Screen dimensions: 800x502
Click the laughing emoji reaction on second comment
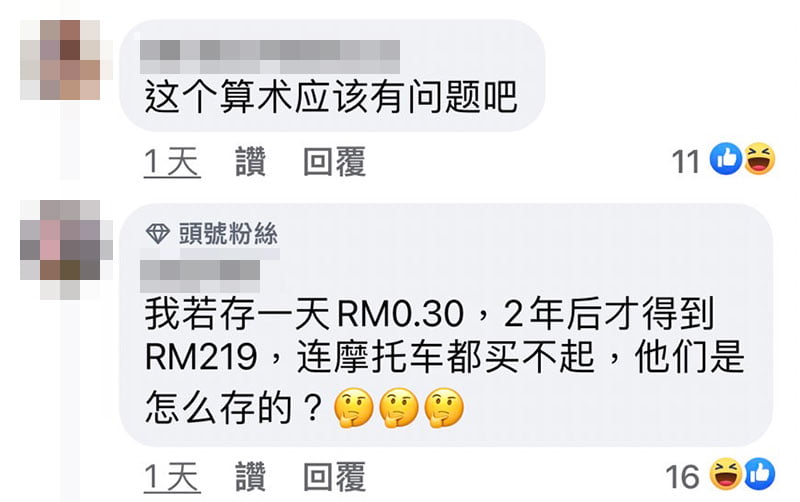[x=726, y=474]
